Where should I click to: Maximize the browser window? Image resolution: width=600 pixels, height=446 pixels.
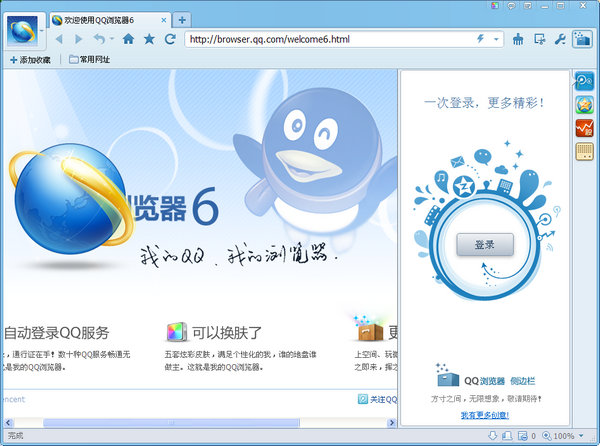[x=561, y=5]
